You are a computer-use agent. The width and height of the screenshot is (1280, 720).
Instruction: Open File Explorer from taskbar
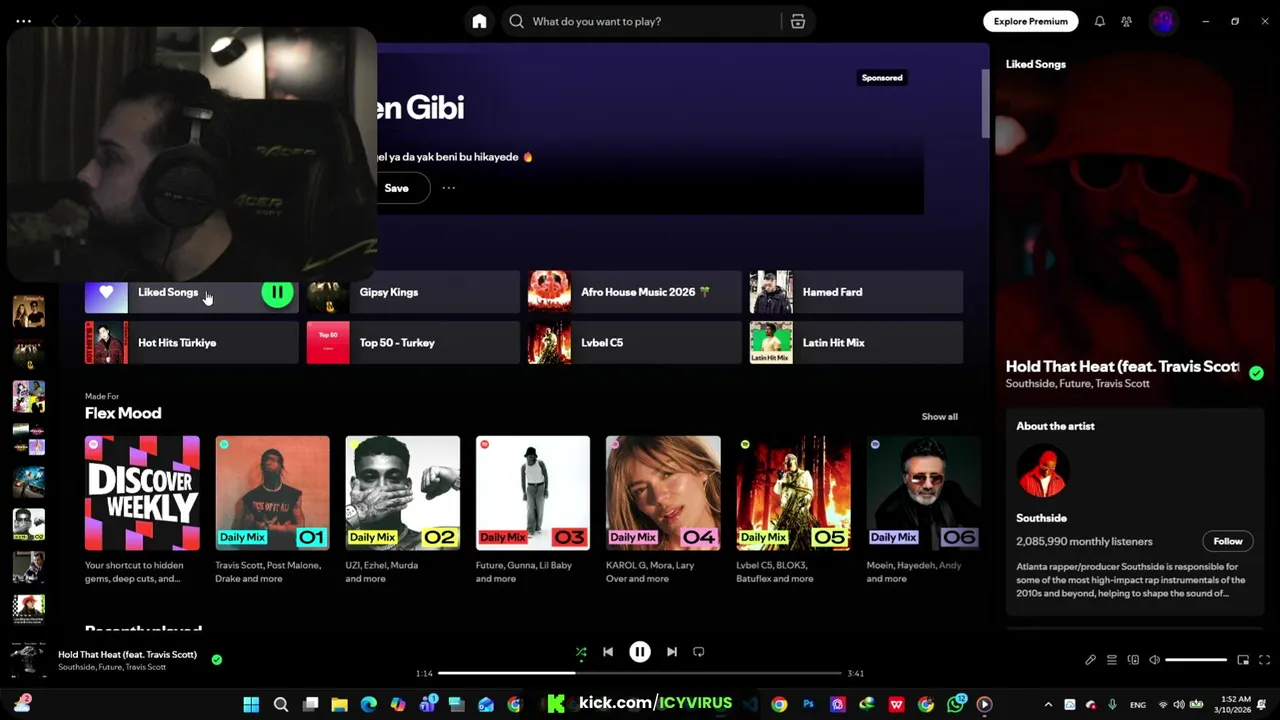339,704
